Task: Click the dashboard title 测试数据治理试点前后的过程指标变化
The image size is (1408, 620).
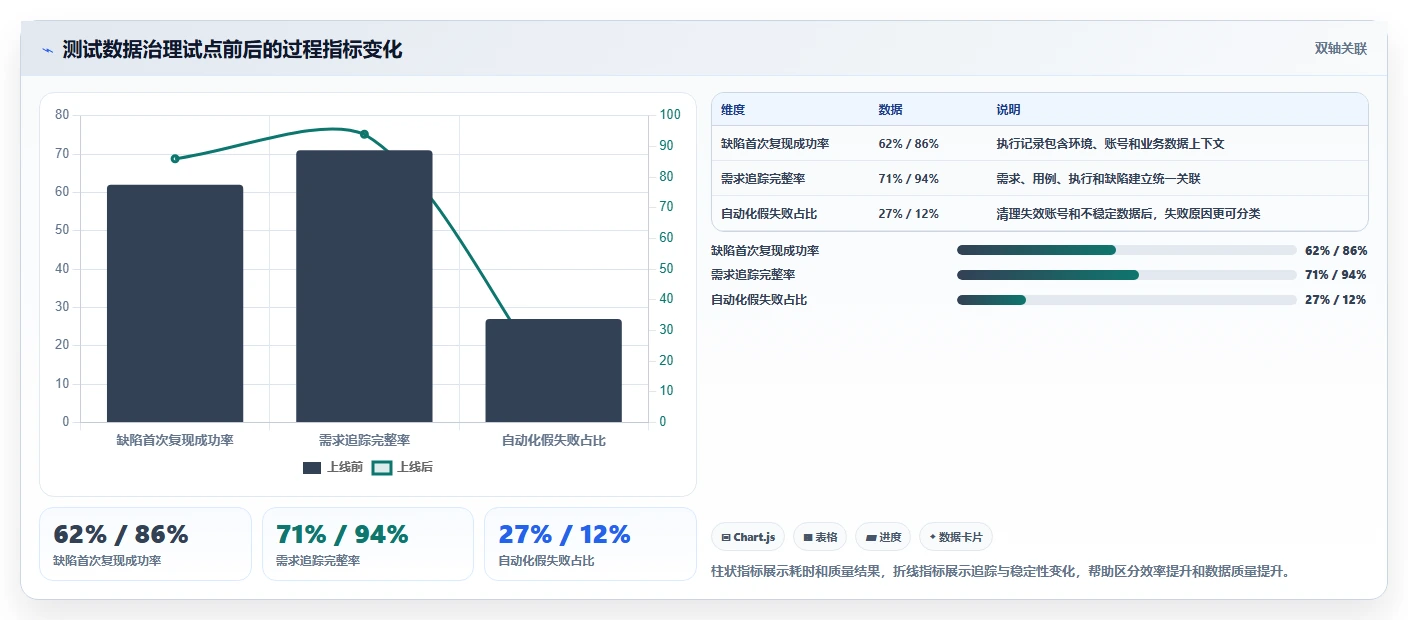Action: pyautogui.click(x=232, y=50)
